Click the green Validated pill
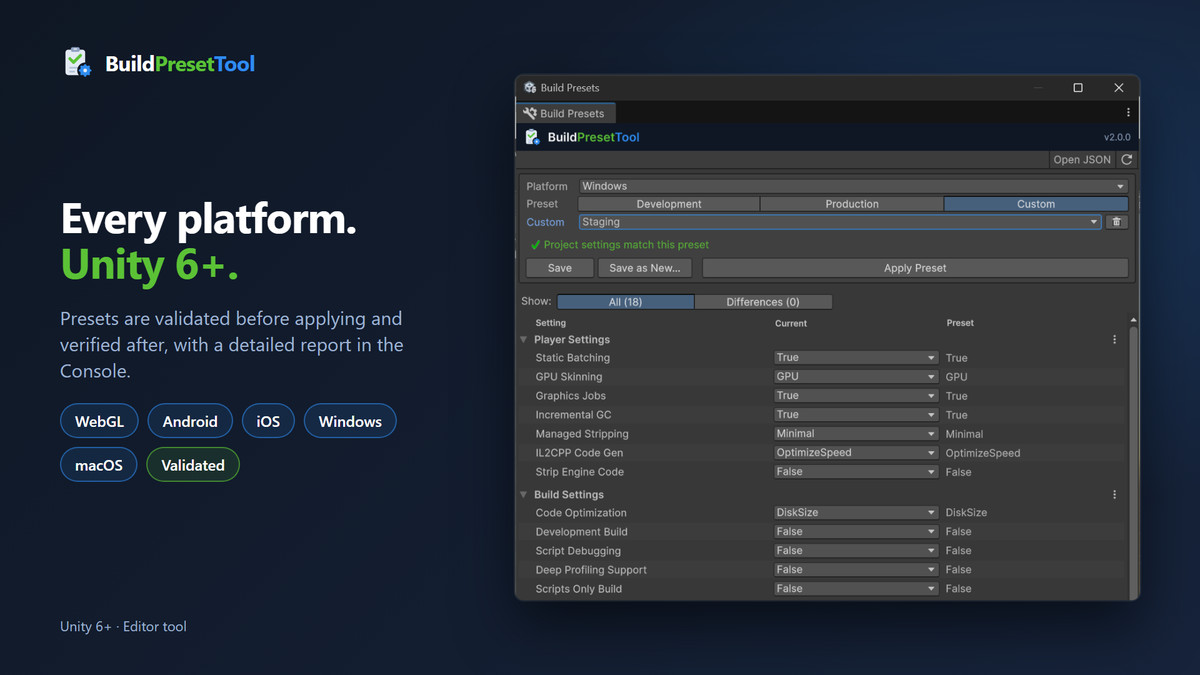 (193, 465)
